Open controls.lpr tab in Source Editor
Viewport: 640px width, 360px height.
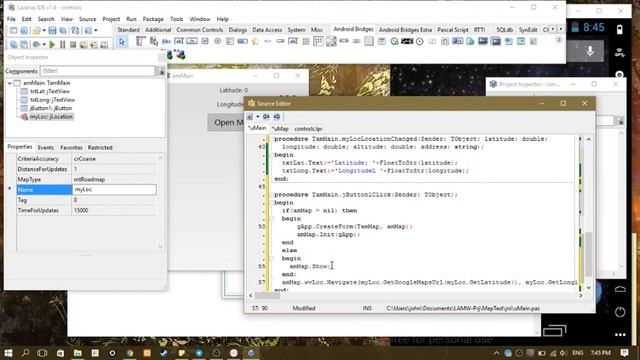(308, 129)
